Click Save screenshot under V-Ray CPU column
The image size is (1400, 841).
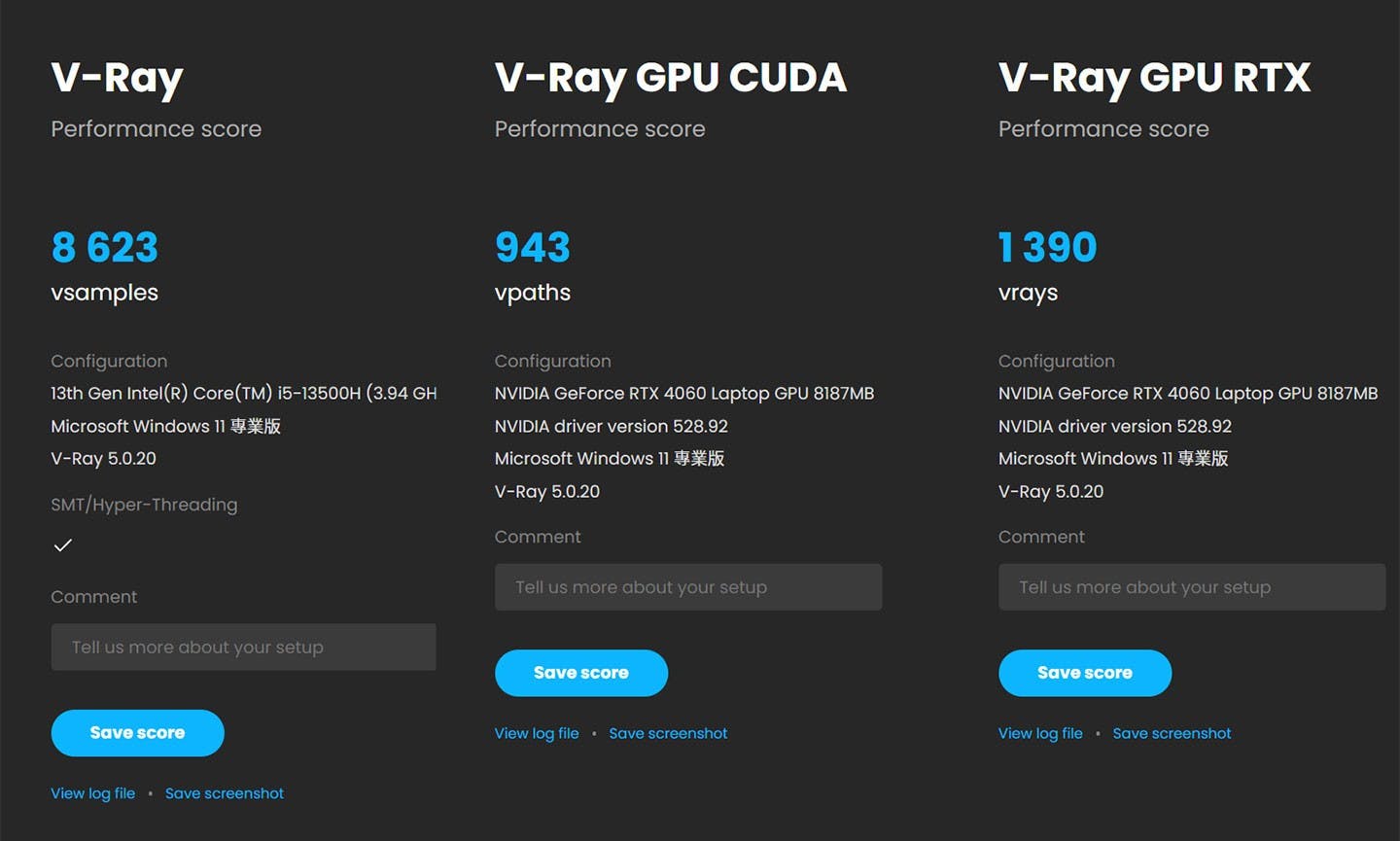pyautogui.click(x=225, y=793)
